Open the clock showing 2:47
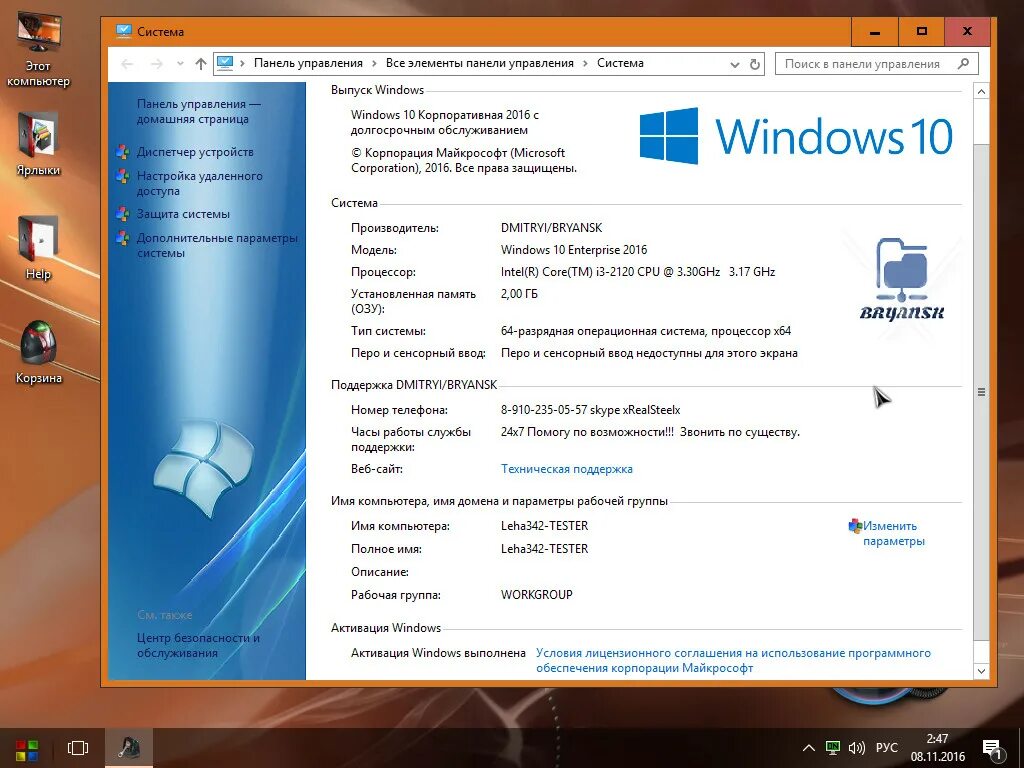Screen dimensions: 1024x768 tap(938, 748)
